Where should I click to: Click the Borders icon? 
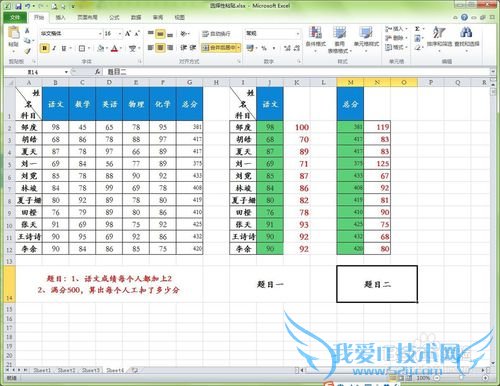[82, 49]
